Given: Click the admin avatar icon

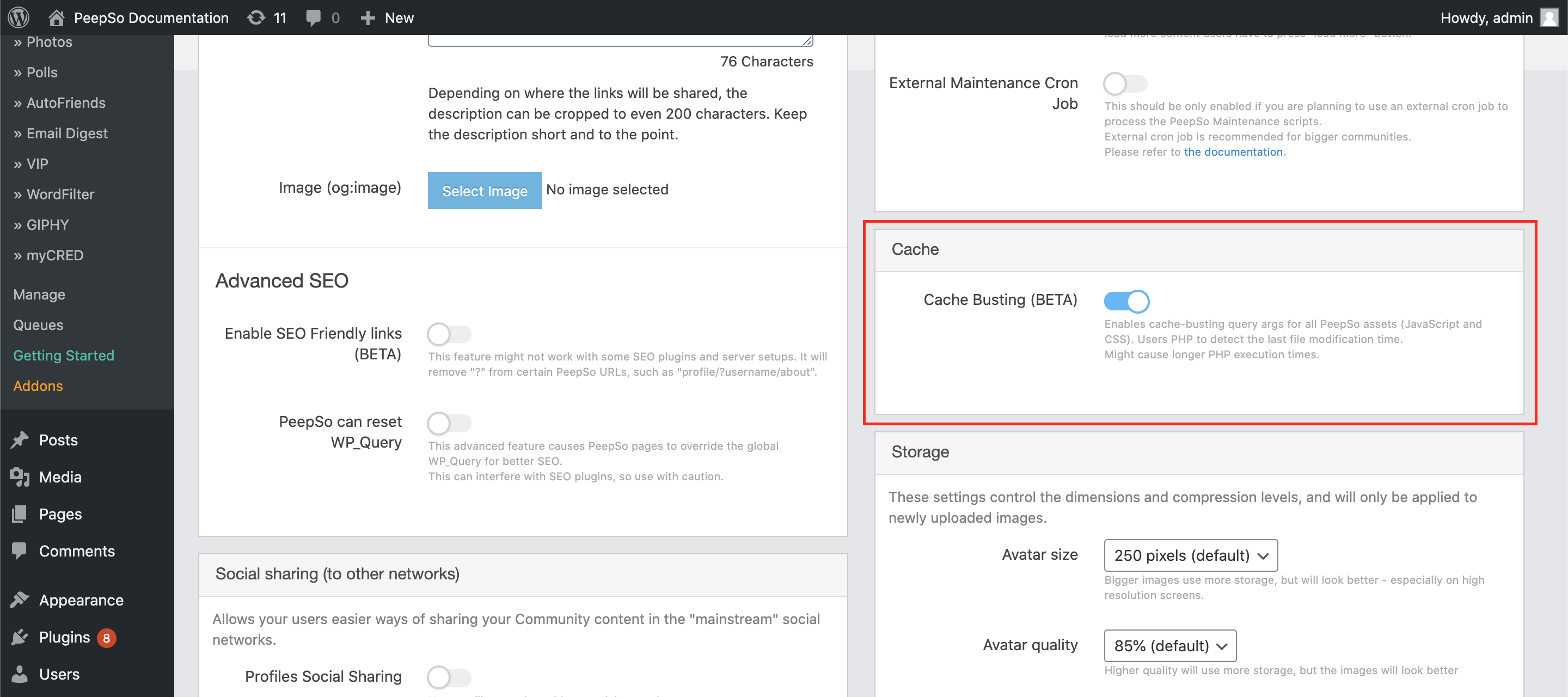Looking at the screenshot, I should pos(1549,17).
